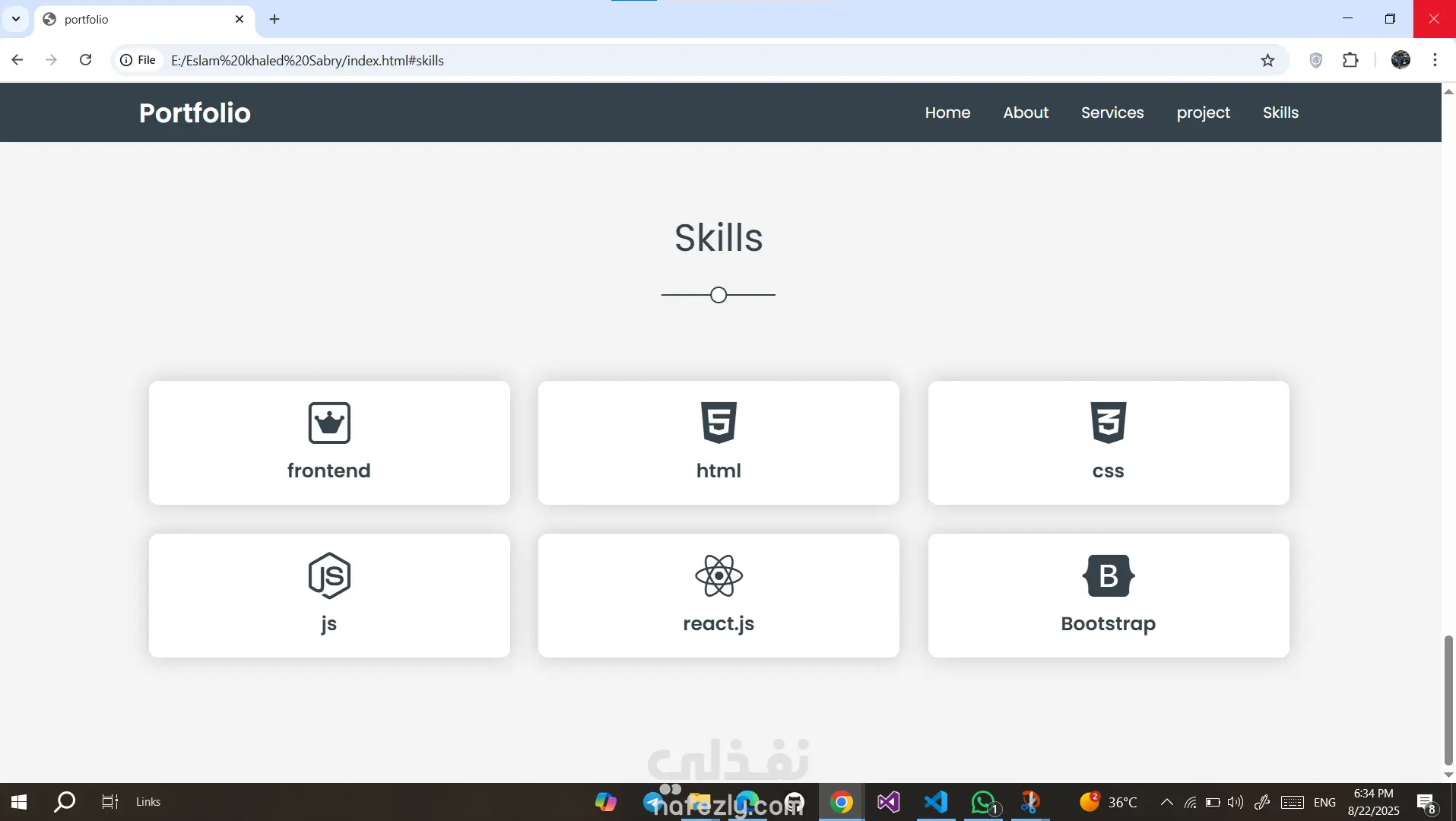Go to the About section
The height and width of the screenshot is (821, 1456).
1026,113
